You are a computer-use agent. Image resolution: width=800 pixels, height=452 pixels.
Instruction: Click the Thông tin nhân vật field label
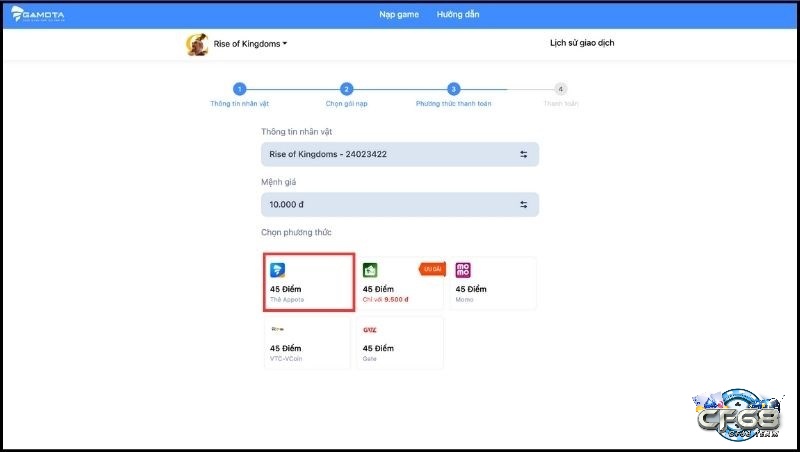[x=296, y=132]
